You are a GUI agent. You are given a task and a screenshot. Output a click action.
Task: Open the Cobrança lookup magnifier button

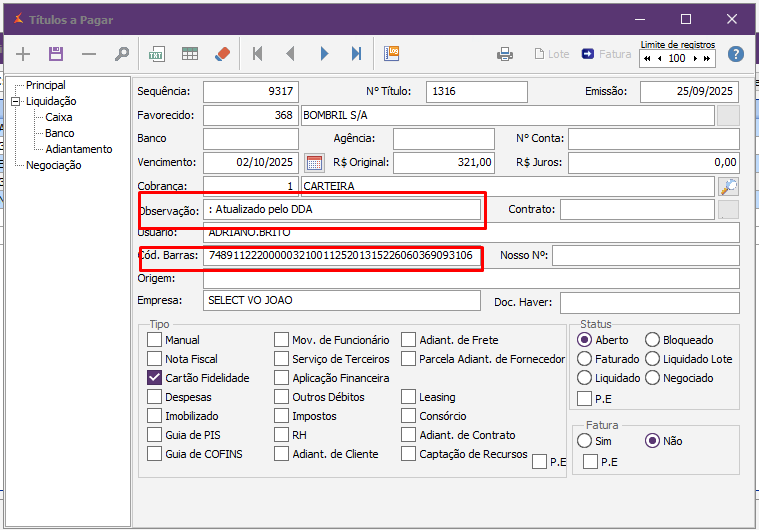(728, 186)
